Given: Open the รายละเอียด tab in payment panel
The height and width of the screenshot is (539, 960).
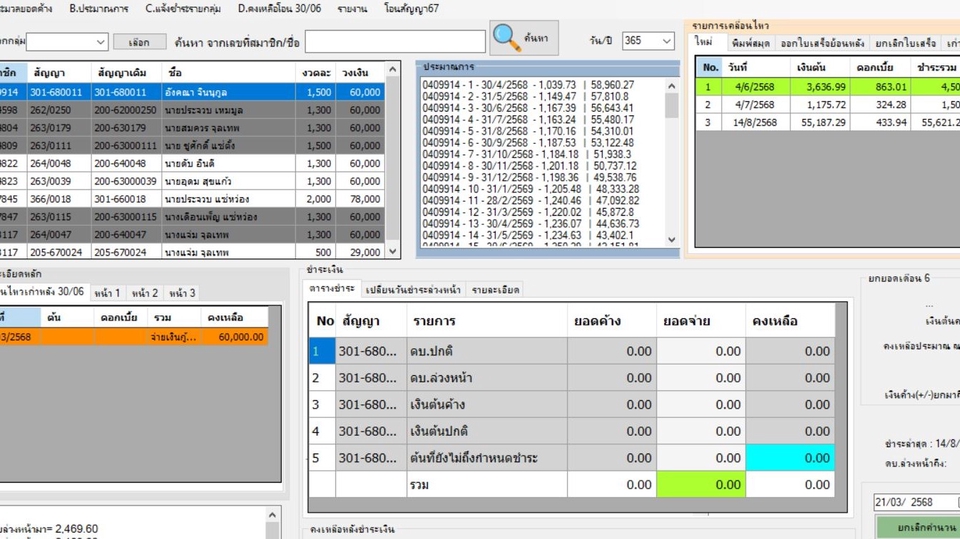Looking at the screenshot, I should coord(495,289).
